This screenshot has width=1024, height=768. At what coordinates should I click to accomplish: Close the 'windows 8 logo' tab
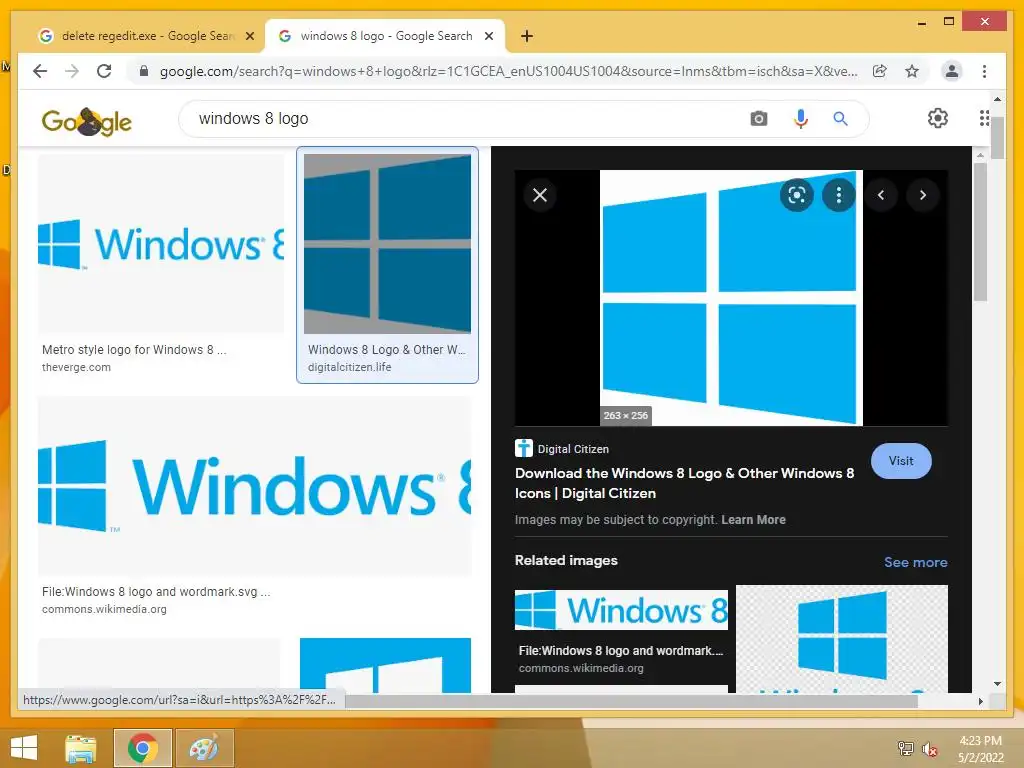coord(488,36)
